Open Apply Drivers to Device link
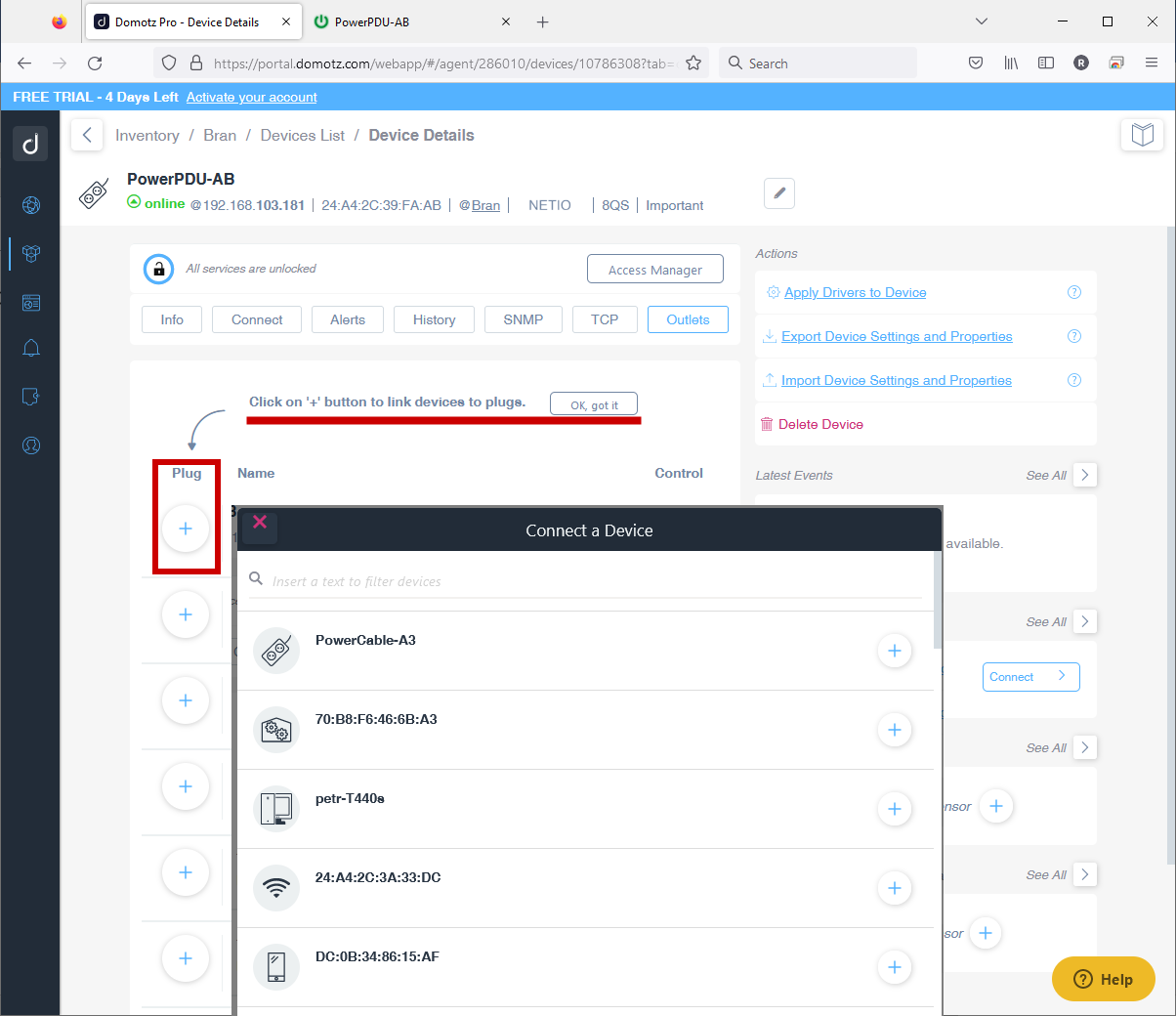1176x1016 pixels. (856, 292)
